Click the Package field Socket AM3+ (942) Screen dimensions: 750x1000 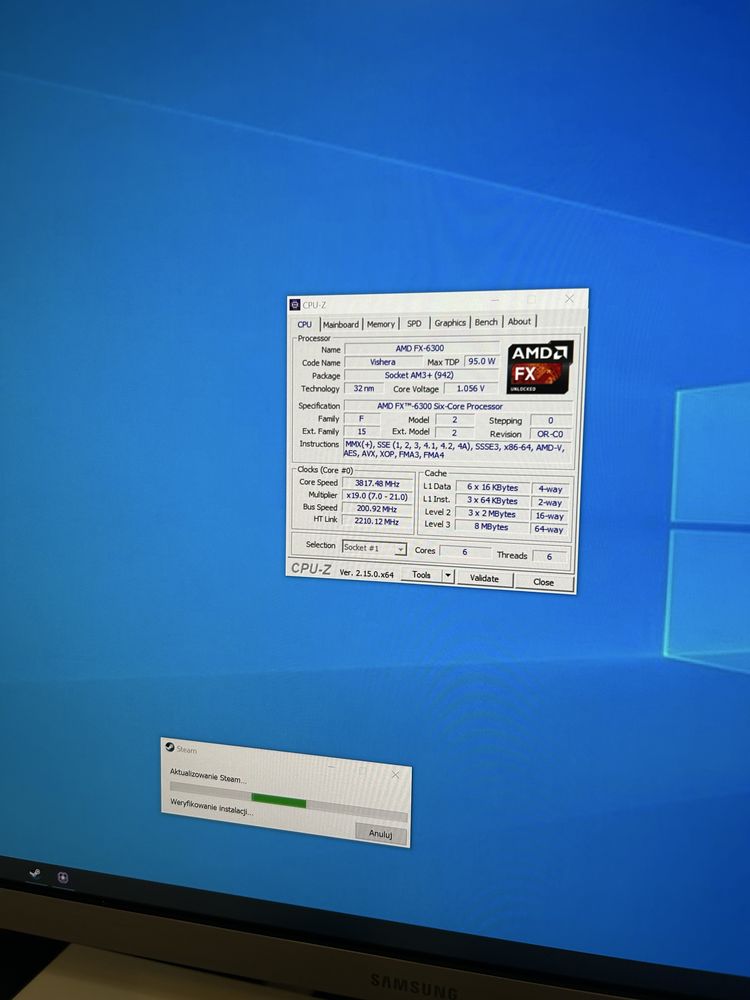[421, 375]
